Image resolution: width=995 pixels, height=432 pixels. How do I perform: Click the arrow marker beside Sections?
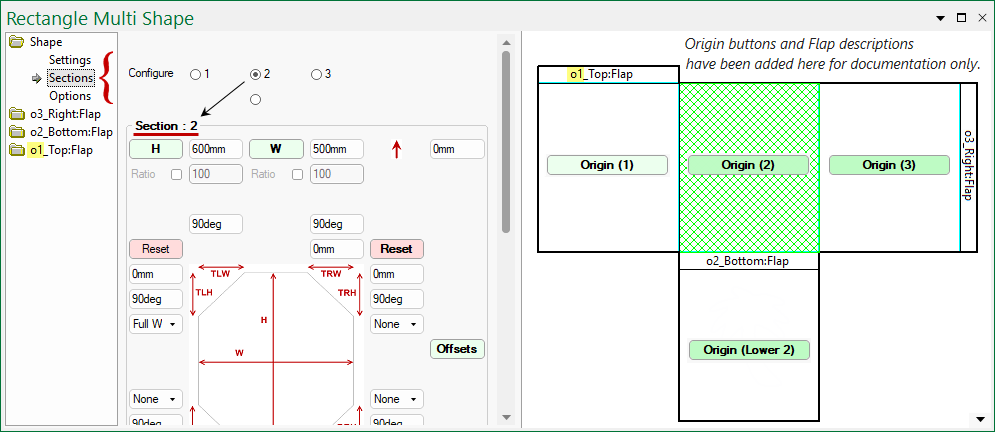(37, 78)
